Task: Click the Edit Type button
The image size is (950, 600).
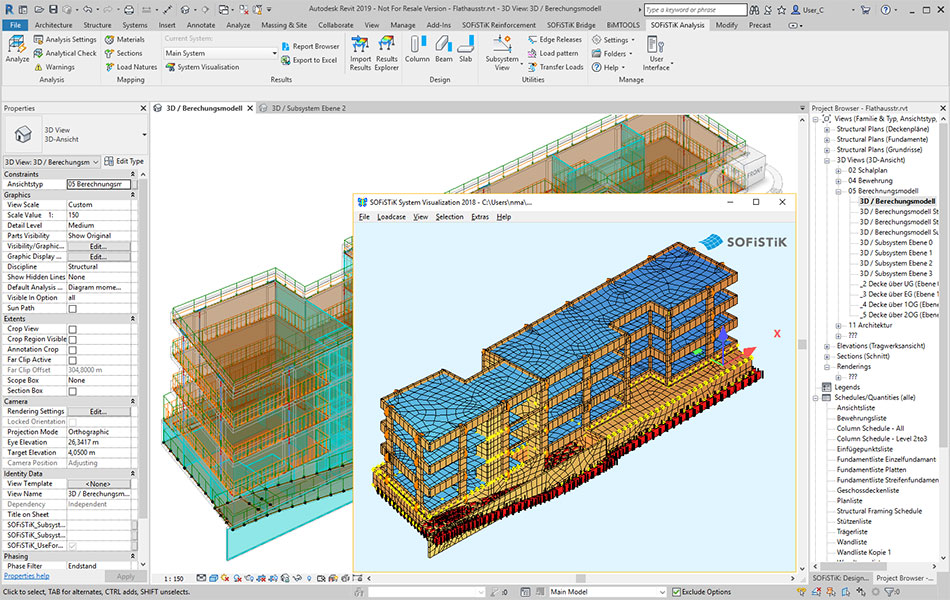Action: 124,161
